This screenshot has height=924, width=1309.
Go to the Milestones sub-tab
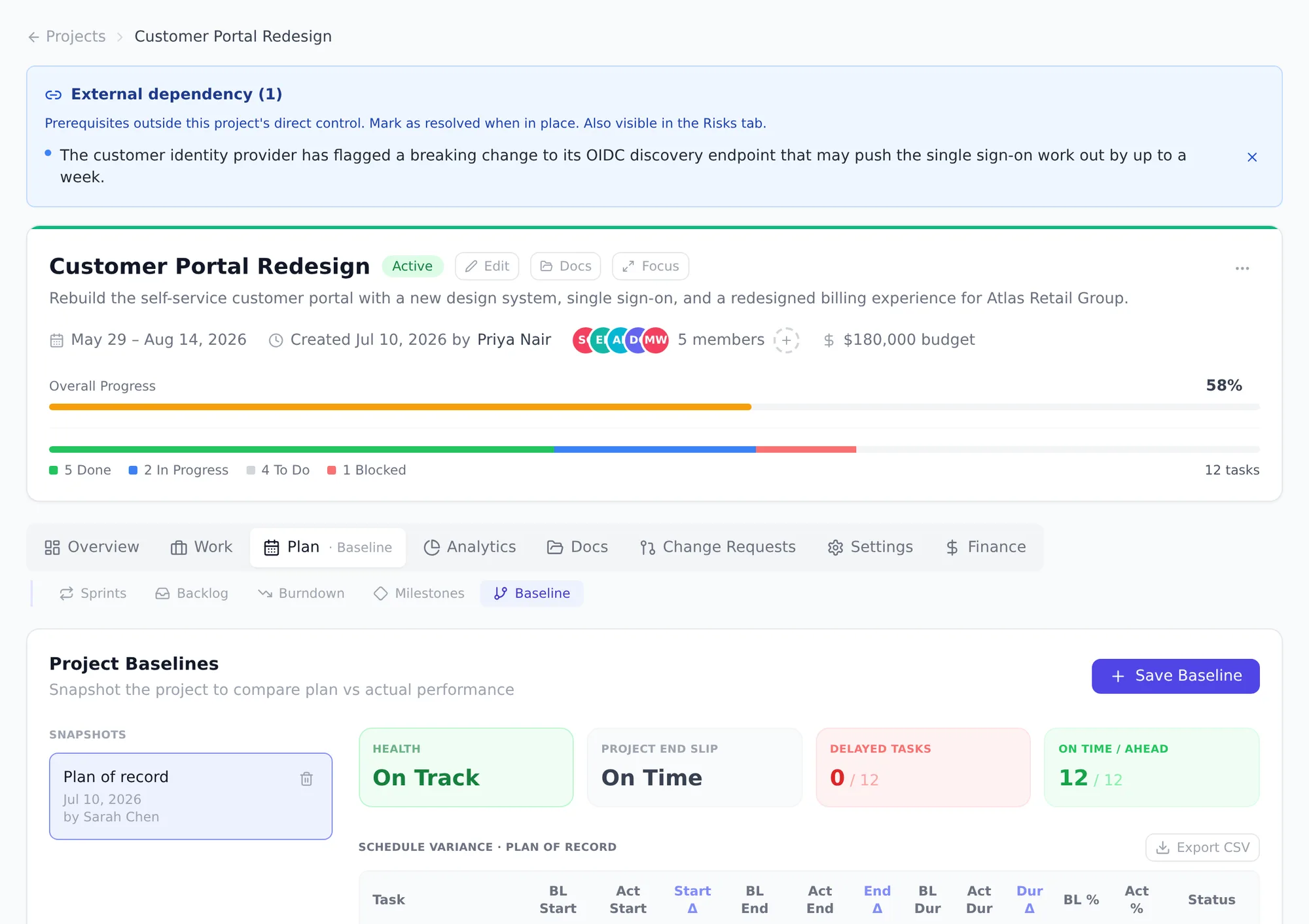click(419, 594)
